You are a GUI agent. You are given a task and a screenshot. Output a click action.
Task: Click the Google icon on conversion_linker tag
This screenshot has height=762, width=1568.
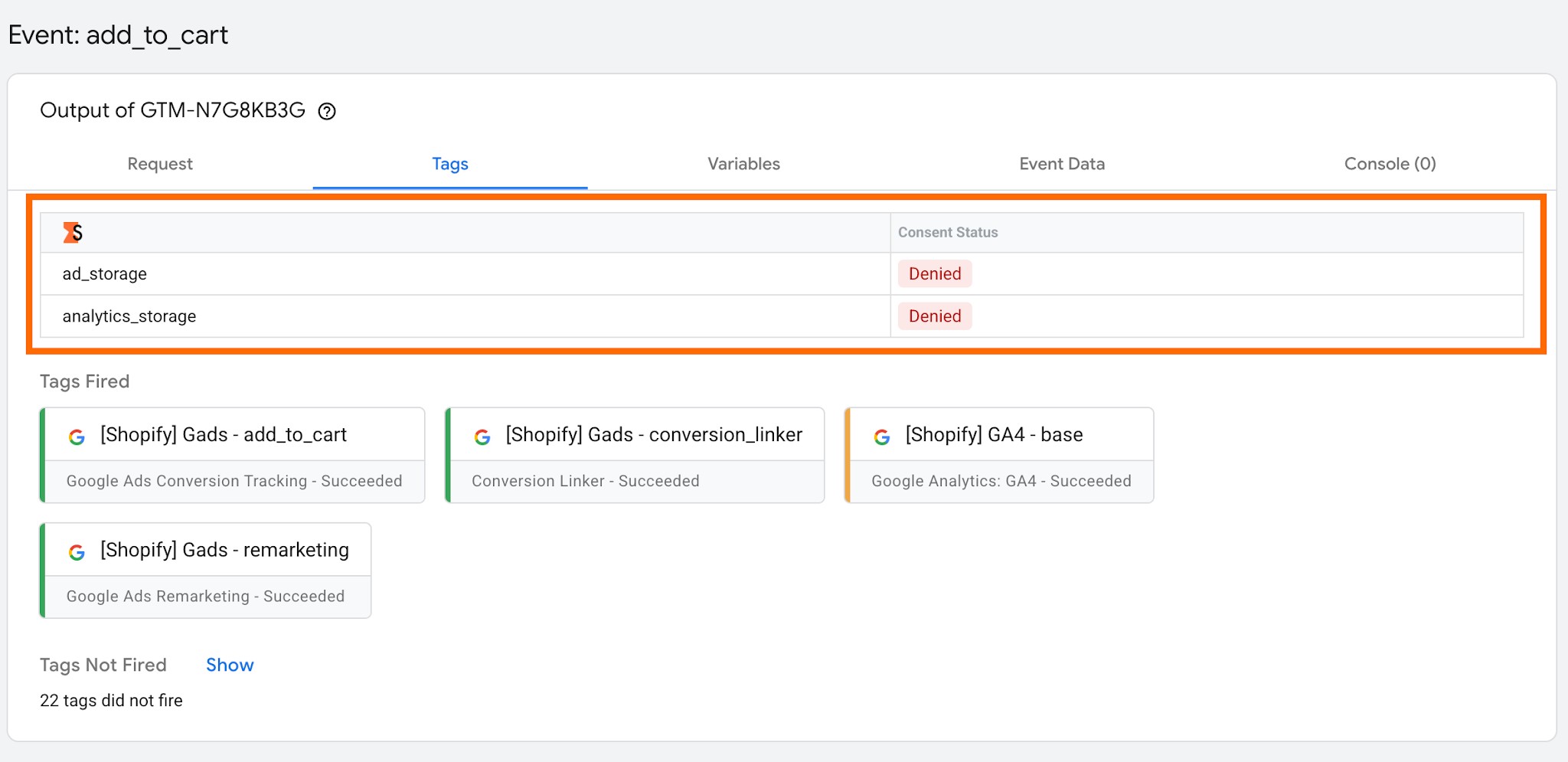482,437
